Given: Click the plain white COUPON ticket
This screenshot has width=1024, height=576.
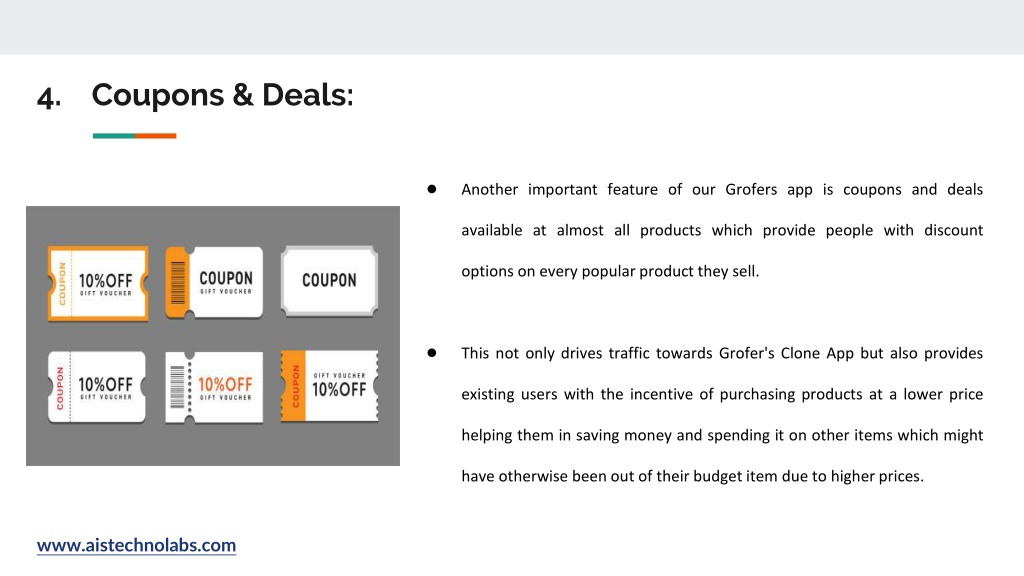Looking at the screenshot, I should click(x=329, y=281).
